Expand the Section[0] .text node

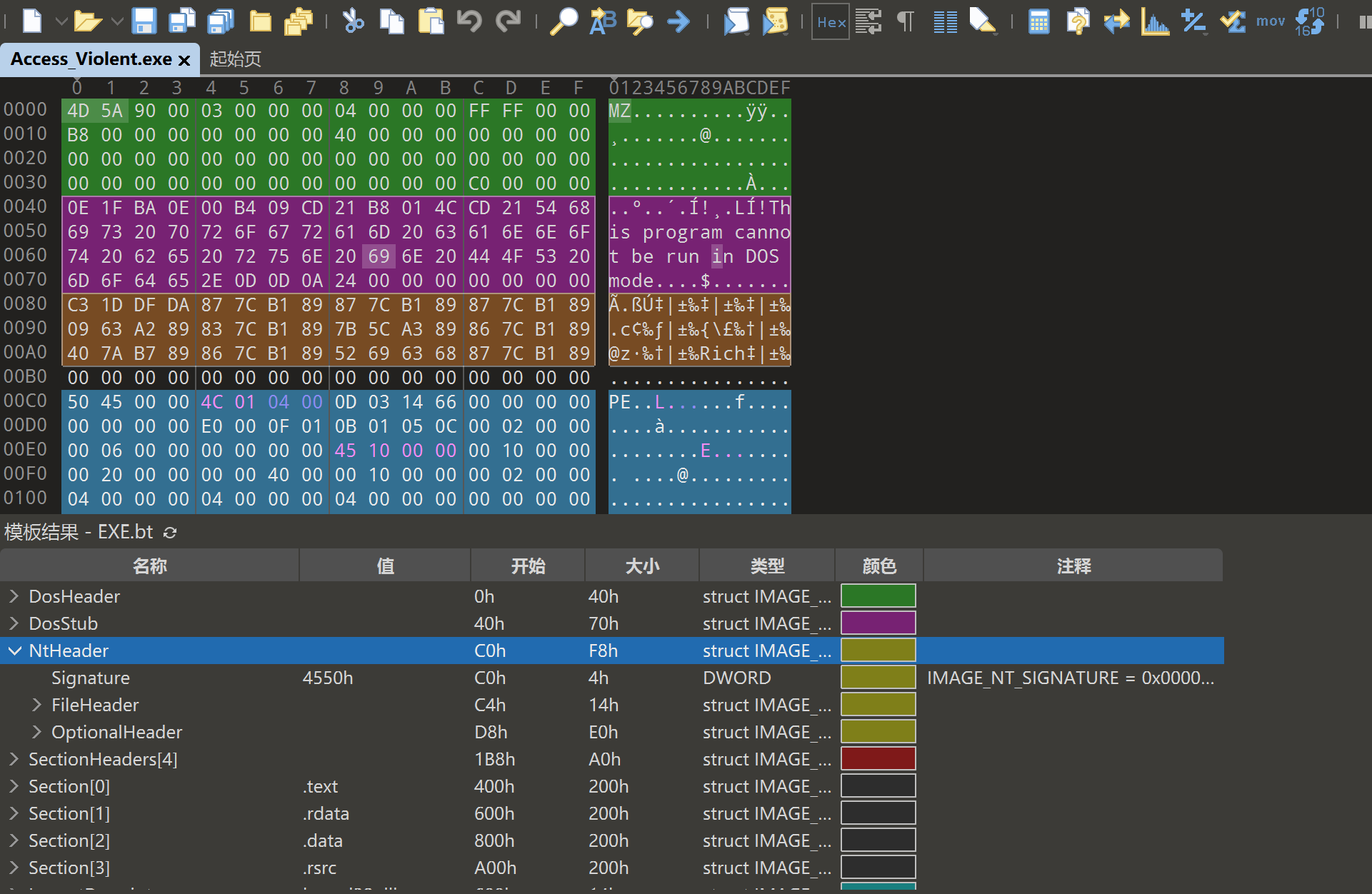coord(14,786)
